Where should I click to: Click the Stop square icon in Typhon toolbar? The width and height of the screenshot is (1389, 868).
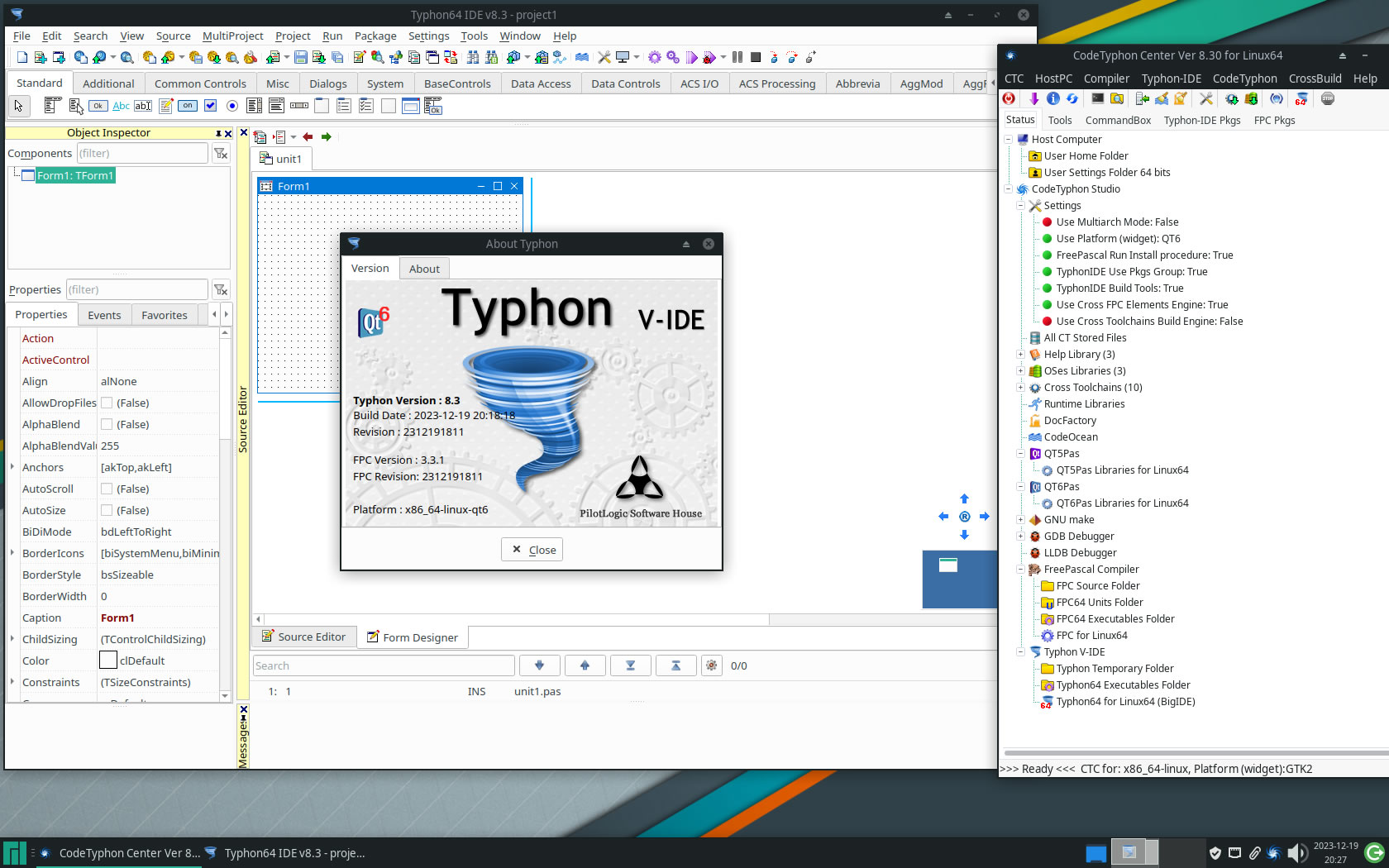pyautogui.click(x=756, y=57)
